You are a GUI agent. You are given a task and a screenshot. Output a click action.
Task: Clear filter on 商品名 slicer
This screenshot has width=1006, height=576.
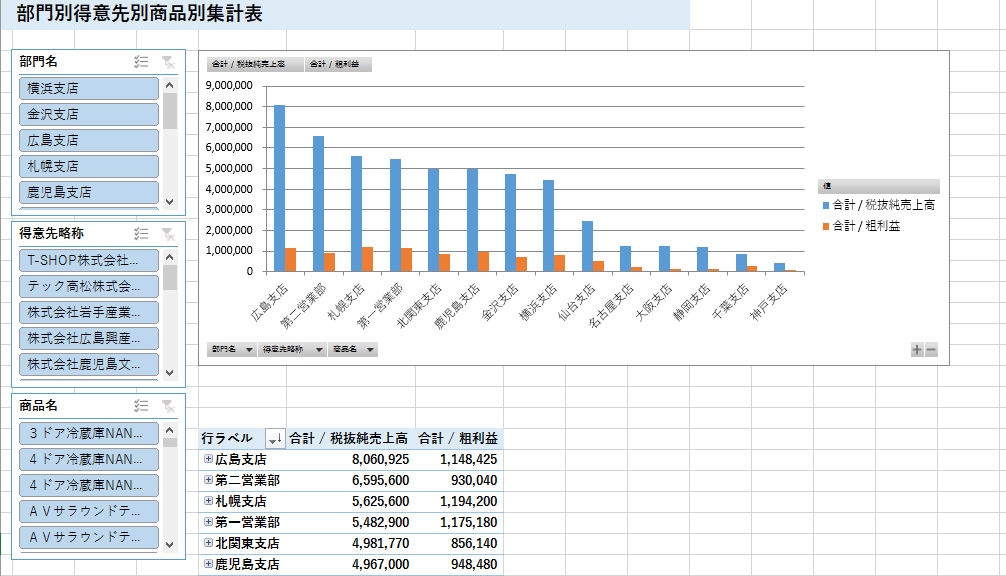click(168, 405)
